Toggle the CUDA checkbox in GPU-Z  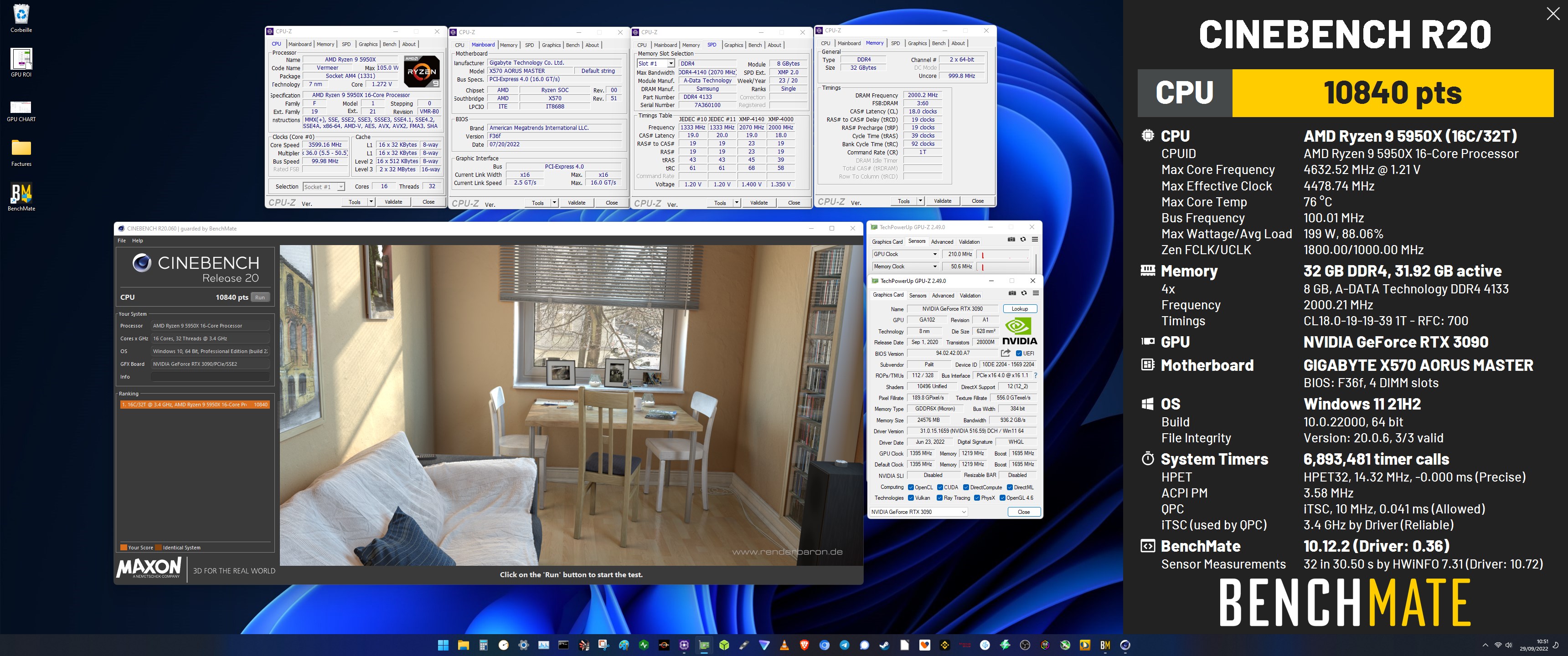(940, 487)
